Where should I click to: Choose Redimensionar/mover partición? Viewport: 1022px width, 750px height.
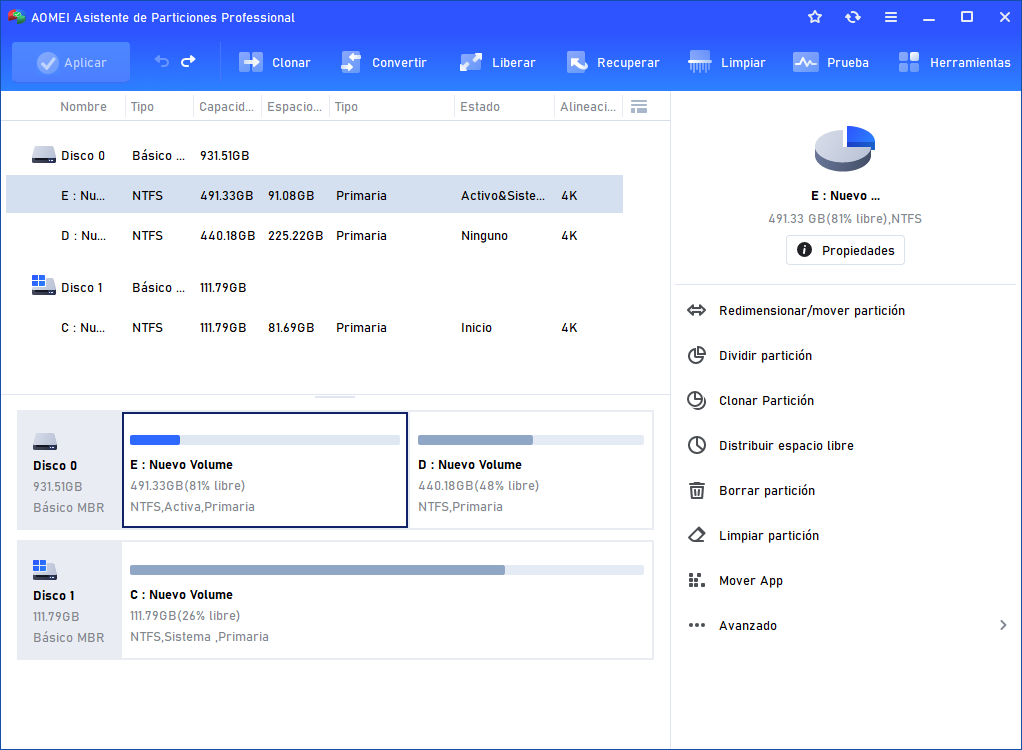click(811, 311)
